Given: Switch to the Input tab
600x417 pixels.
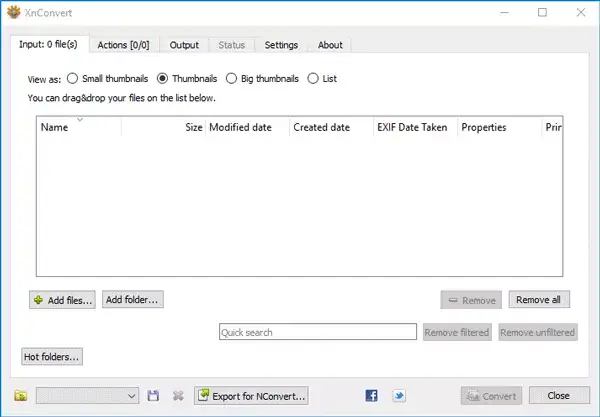Looking at the screenshot, I should (49, 44).
